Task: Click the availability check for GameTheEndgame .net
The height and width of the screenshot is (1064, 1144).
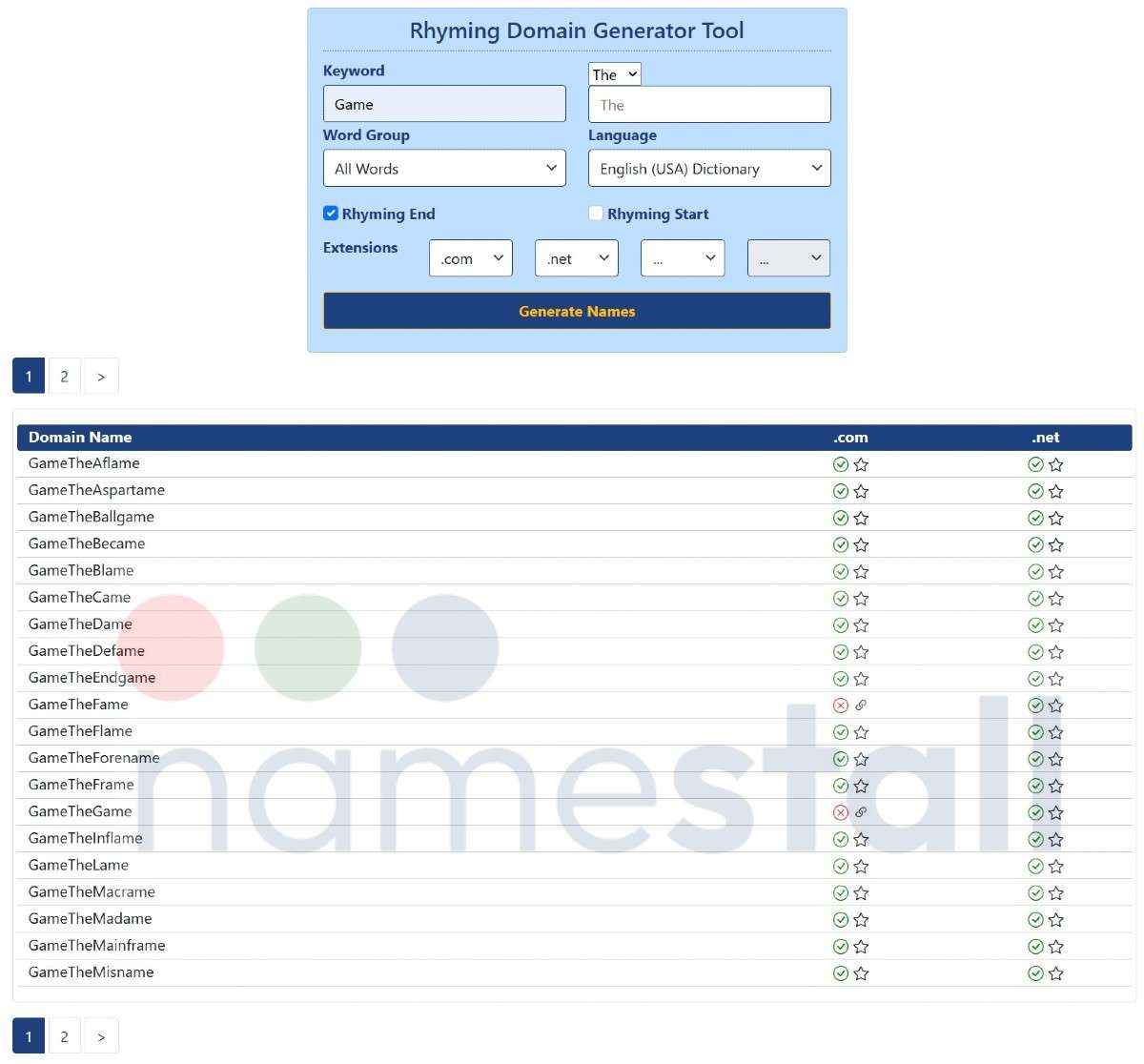Action: tap(1035, 679)
